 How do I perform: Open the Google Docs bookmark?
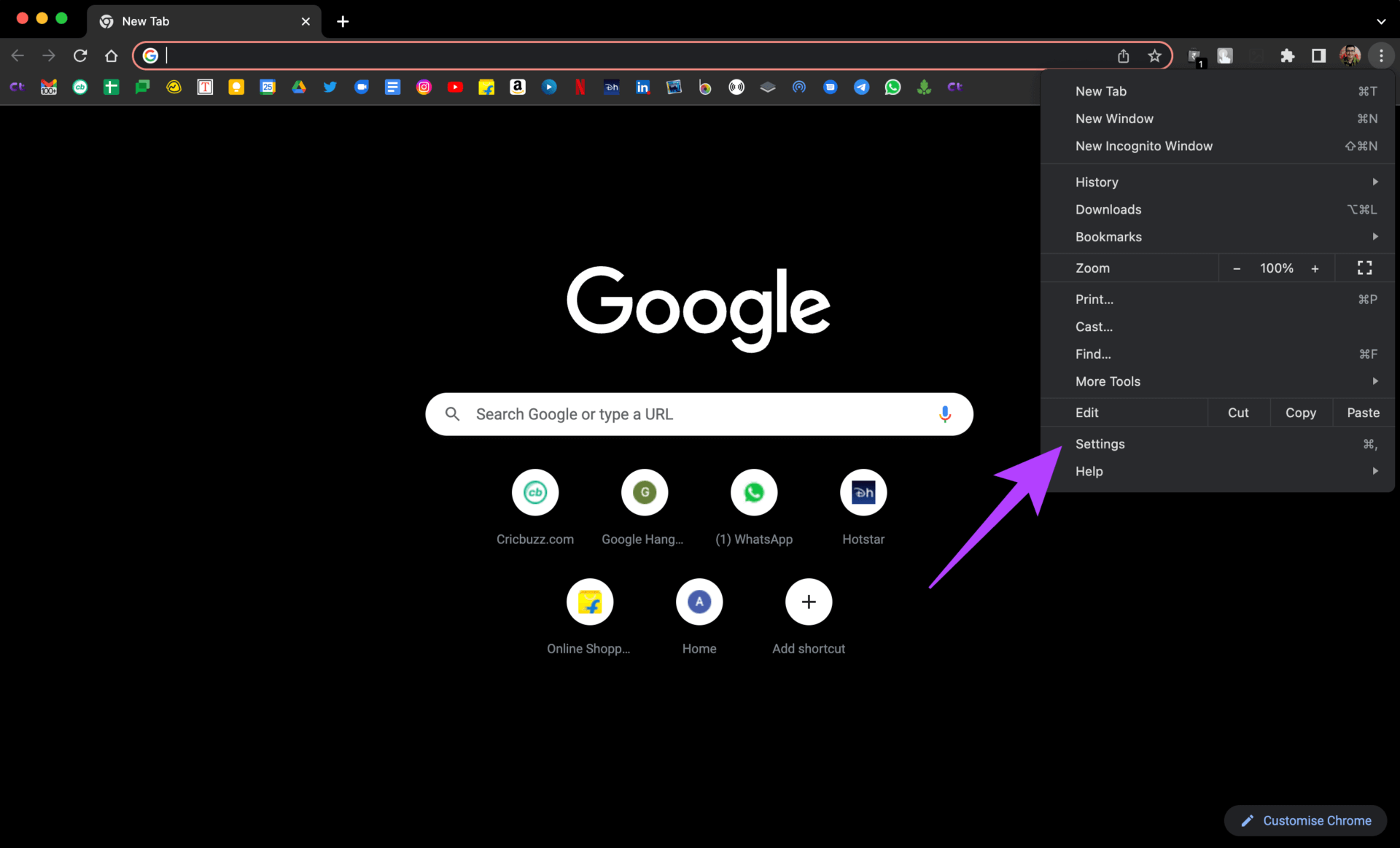pos(392,87)
